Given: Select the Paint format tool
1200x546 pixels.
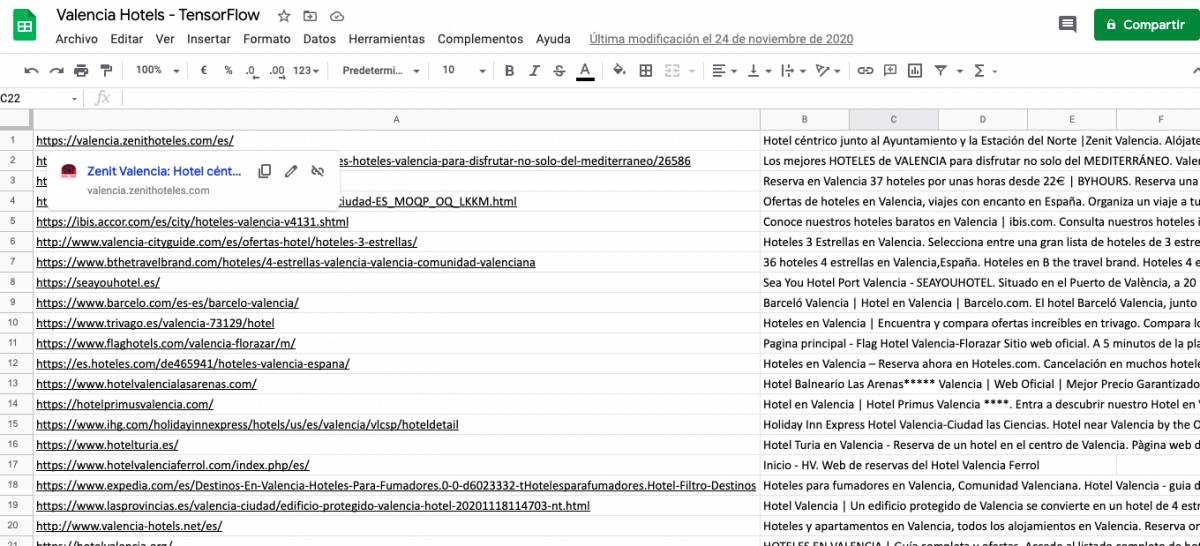Looking at the screenshot, I should pyautogui.click(x=106, y=71).
